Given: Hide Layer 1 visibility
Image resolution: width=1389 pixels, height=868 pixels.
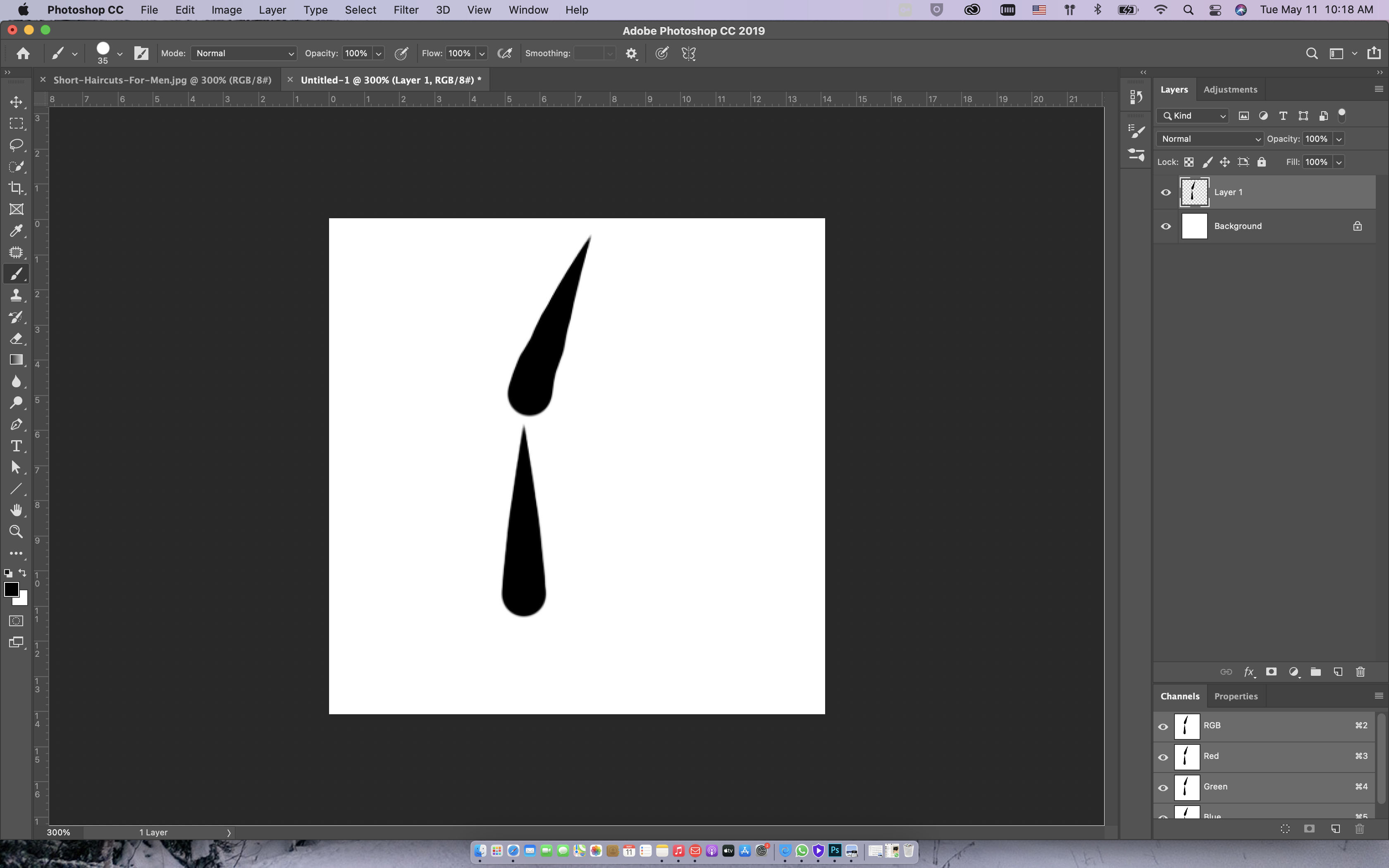Looking at the screenshot, I should pyautogui.click(x=1166, y=192).
